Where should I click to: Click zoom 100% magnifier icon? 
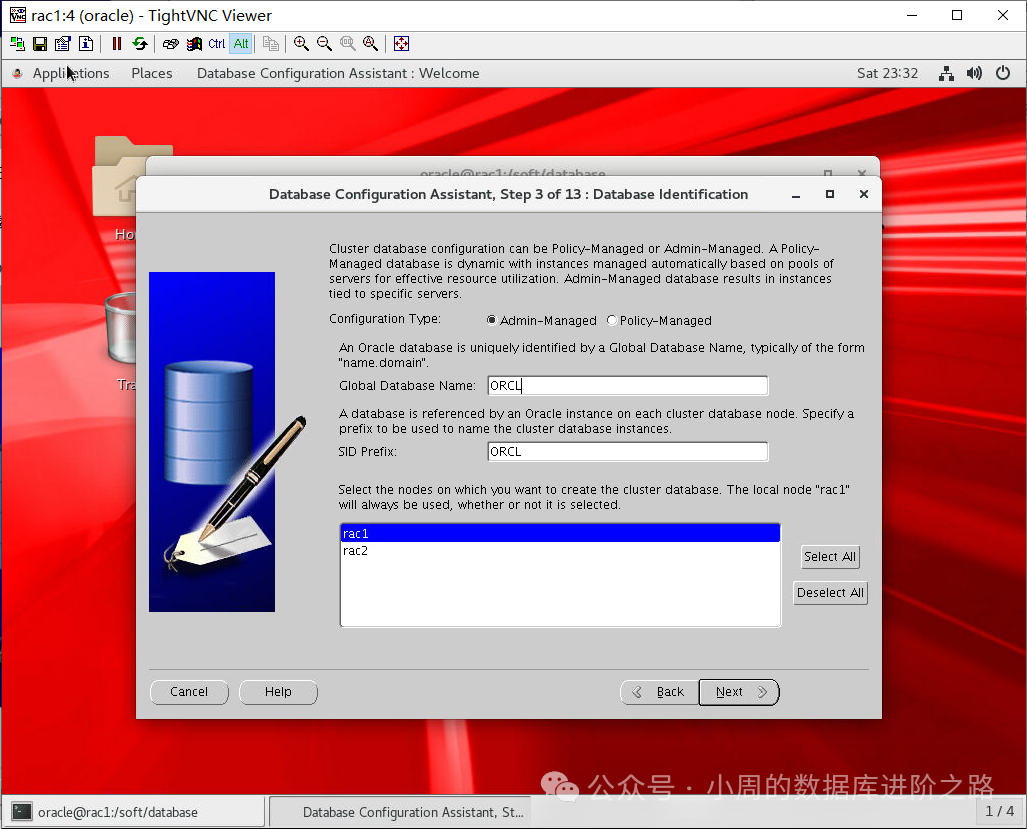point(347,44)
